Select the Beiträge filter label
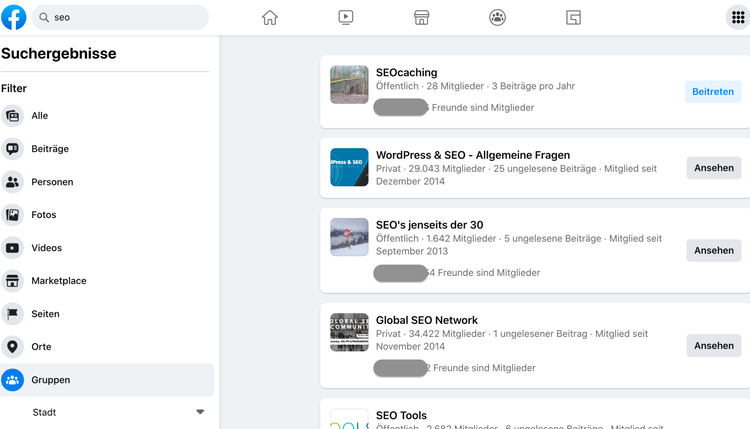This screenshot has height=429, width=750. pyautogui.click(x=50, y=149)
